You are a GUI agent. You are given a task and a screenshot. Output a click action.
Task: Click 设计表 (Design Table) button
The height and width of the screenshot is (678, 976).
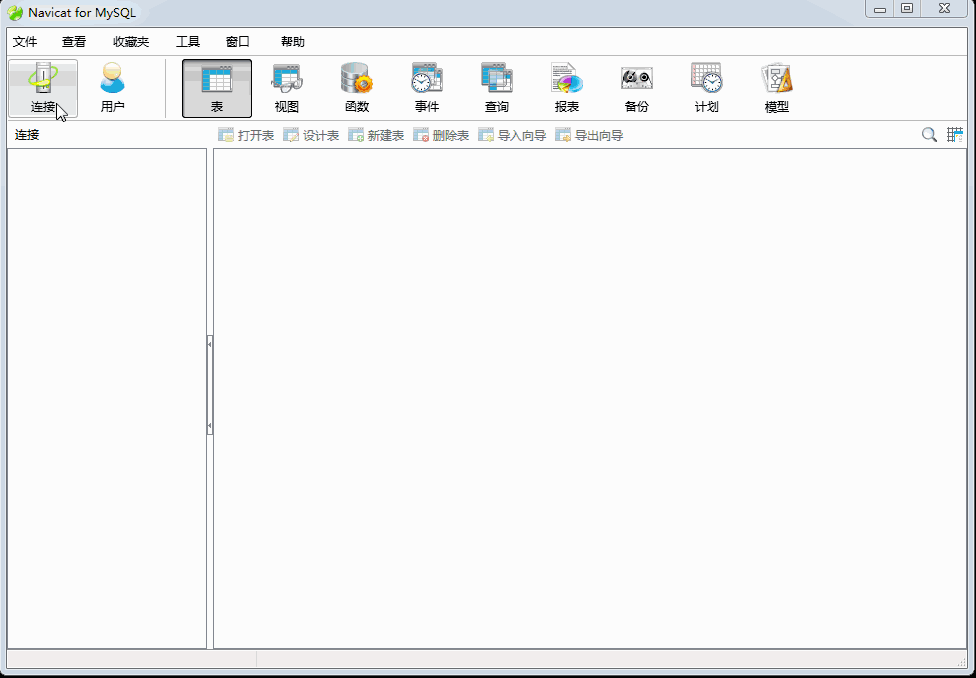311,135
